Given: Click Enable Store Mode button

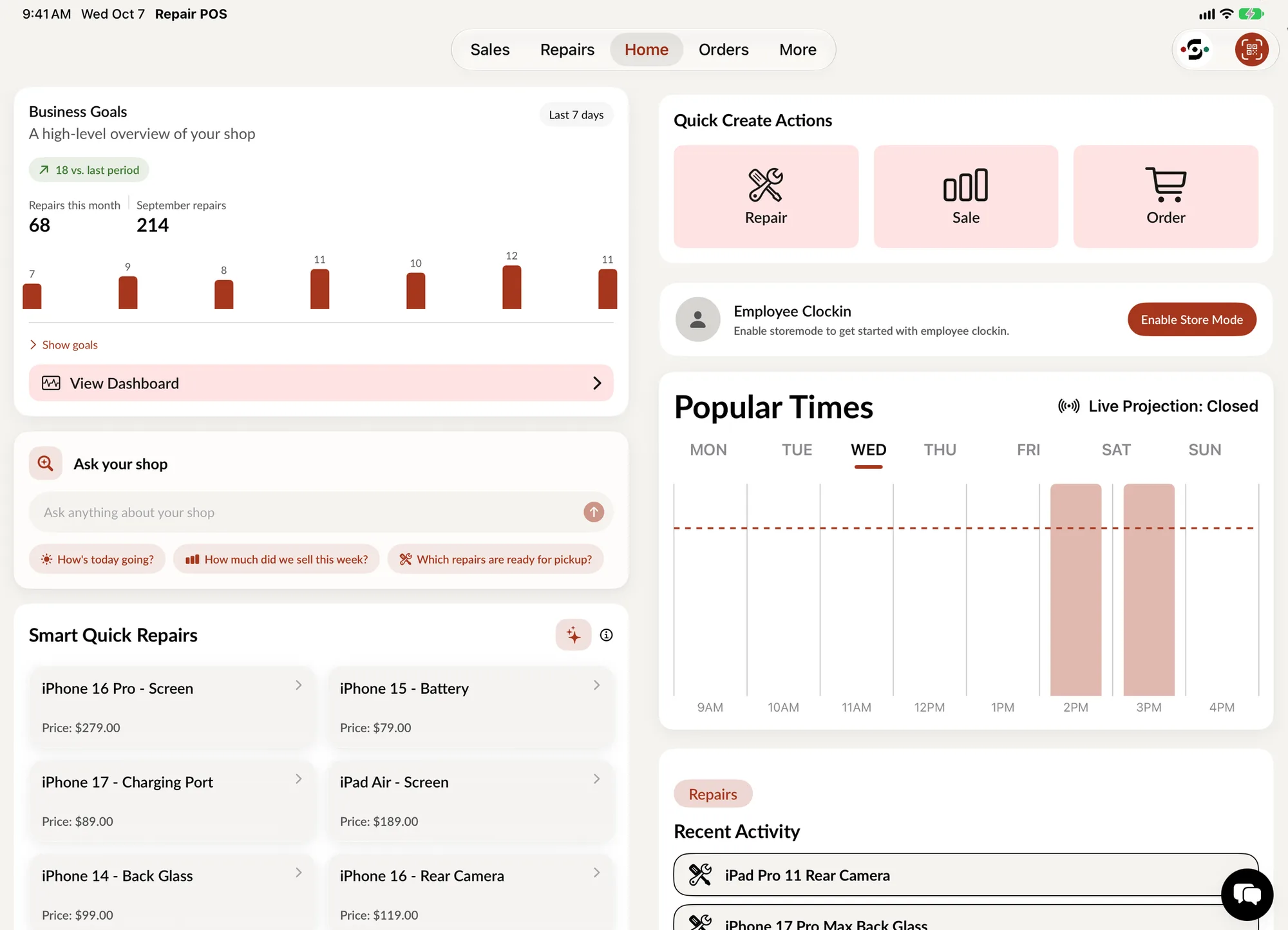Looking at the screenshot, I should click(1191, 319).
